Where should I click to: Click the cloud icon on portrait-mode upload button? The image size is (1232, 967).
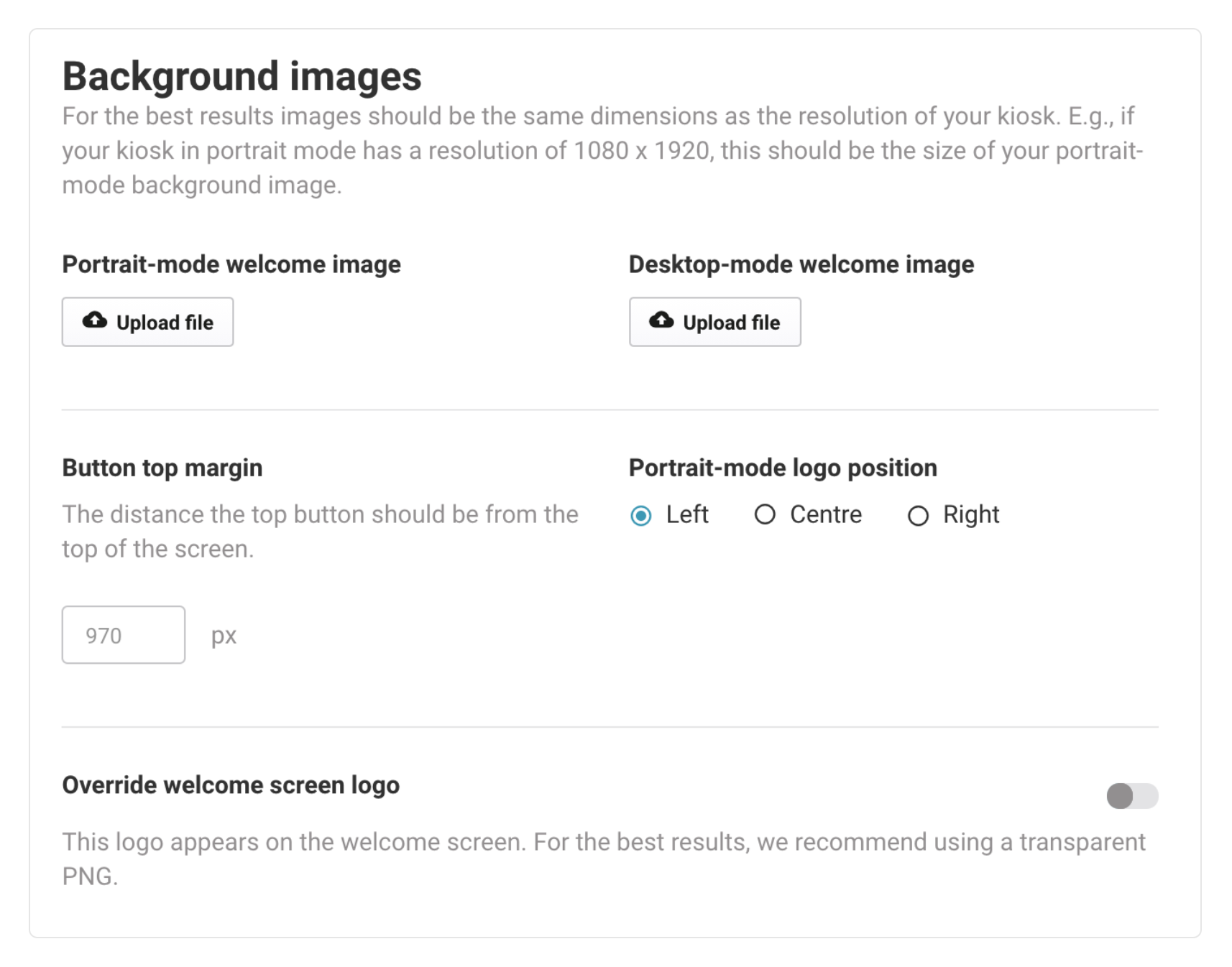(94, 320)
